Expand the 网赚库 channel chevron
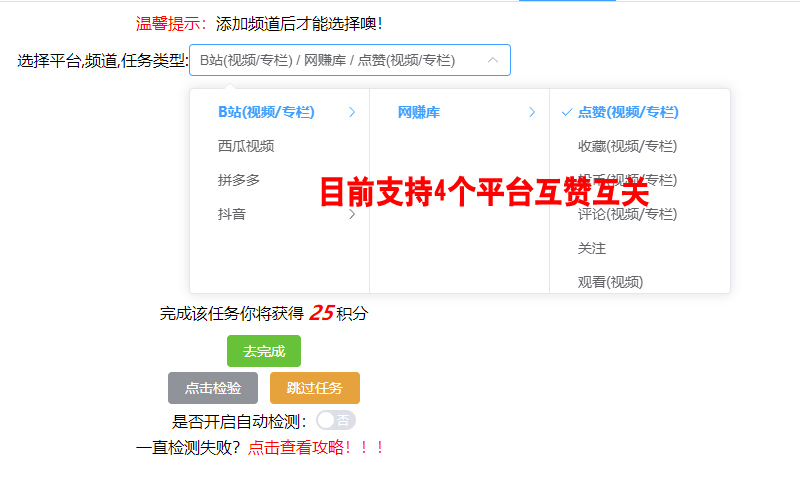This screenshot has width=800, height=481. 532,112
